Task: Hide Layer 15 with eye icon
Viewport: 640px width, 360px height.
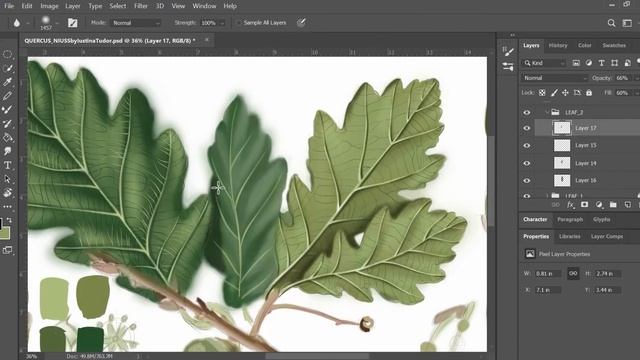Action: click(527, 145)
